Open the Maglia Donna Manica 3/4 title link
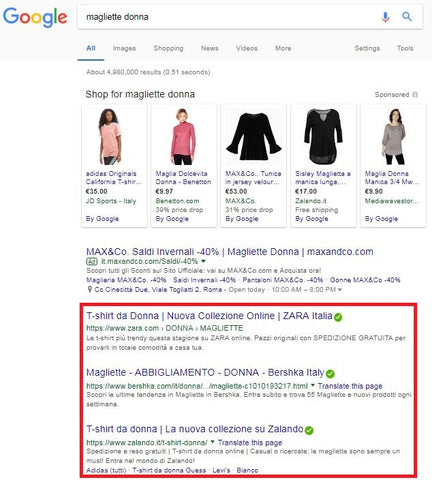 click(392, 178)
